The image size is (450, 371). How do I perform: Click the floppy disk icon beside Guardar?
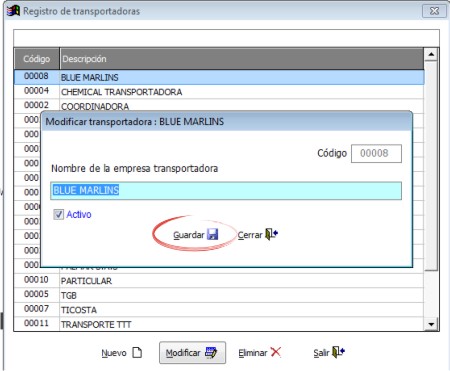[212, 234]
